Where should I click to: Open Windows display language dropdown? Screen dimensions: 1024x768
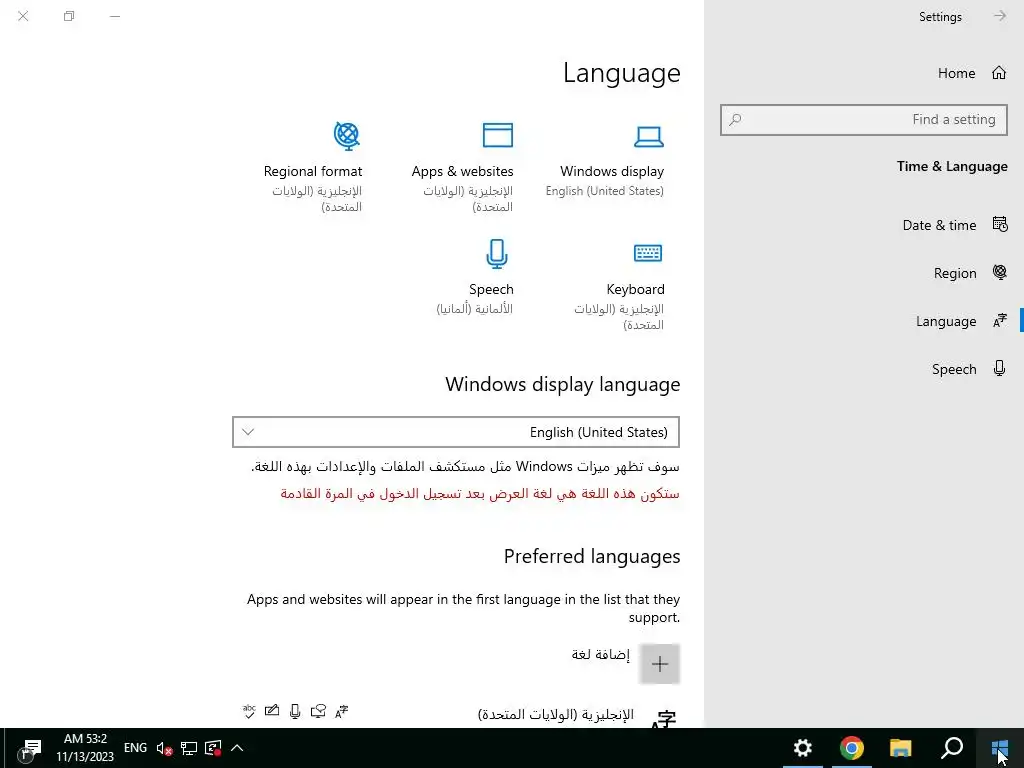pyautogui.click(x=456, y=432)
